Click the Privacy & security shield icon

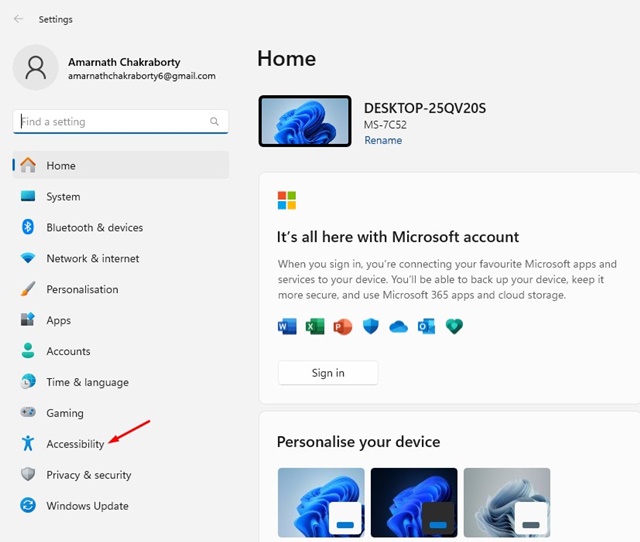pos(28,474)
